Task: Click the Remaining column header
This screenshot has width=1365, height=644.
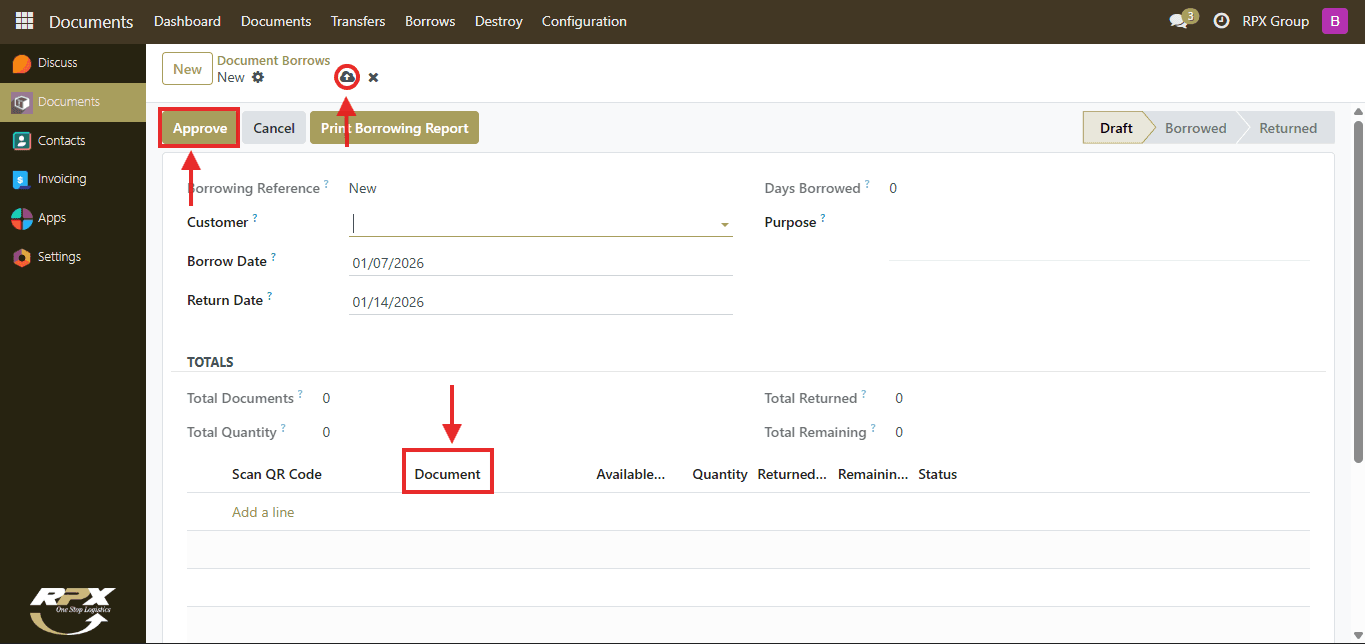Action: pyautogui.click(x=873, y=474)
